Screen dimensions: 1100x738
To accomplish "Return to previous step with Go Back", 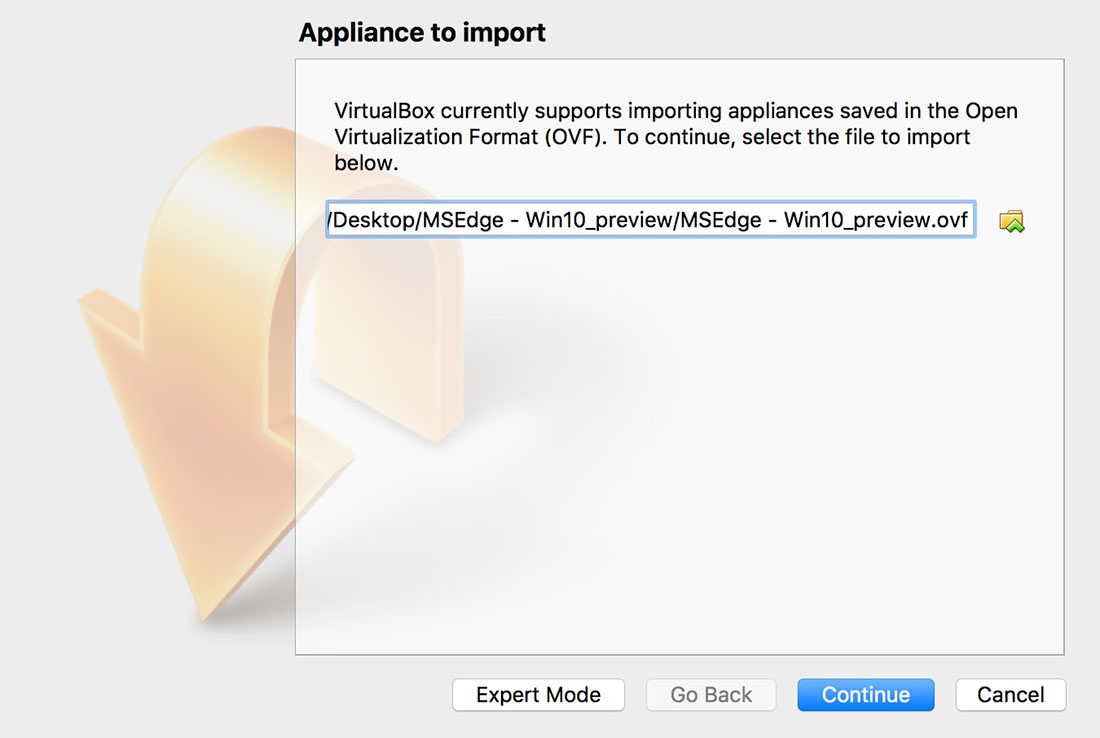I will (711, 695).
